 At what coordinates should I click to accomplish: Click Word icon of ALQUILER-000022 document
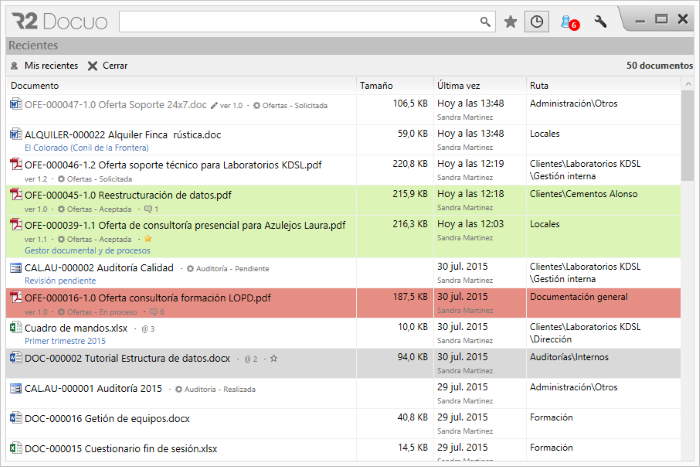(x=16, y=134)
